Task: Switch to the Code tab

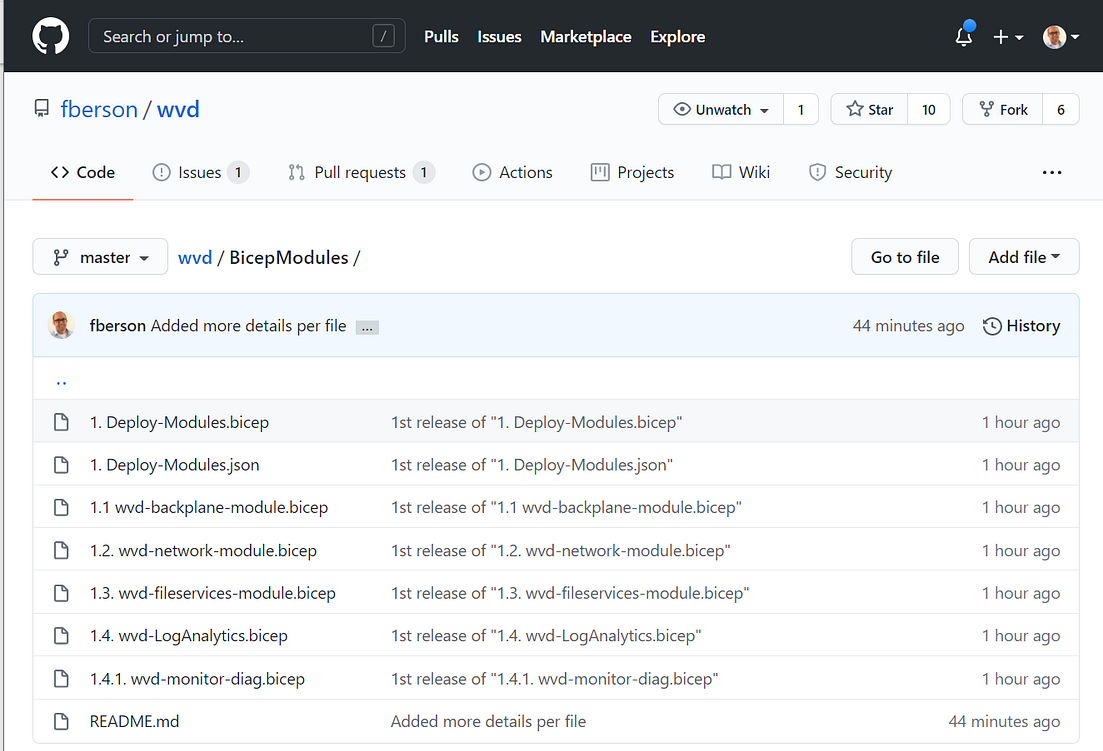Action: click(x=82, y=172)
